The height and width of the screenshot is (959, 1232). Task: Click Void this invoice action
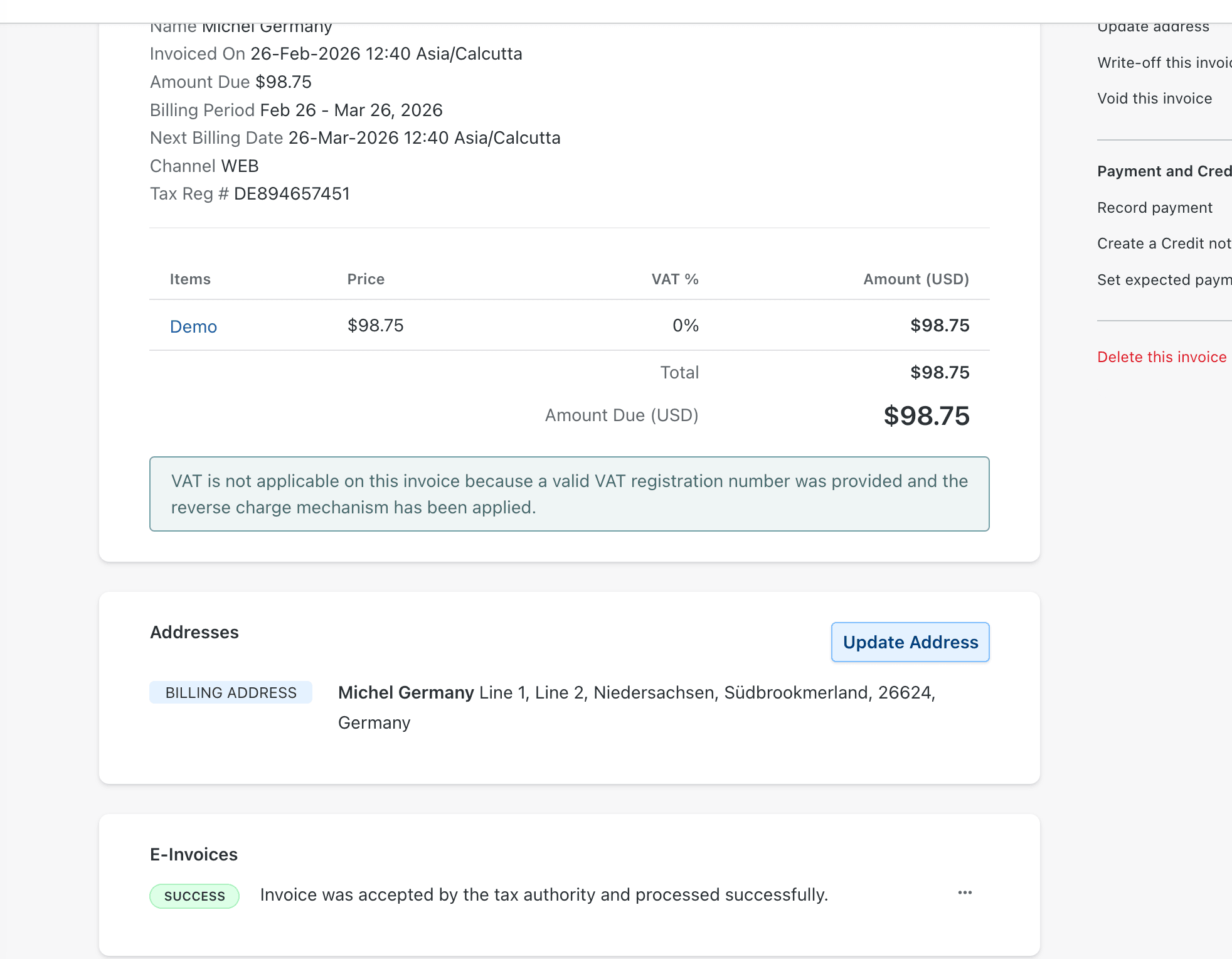[x=1154, y=99]
